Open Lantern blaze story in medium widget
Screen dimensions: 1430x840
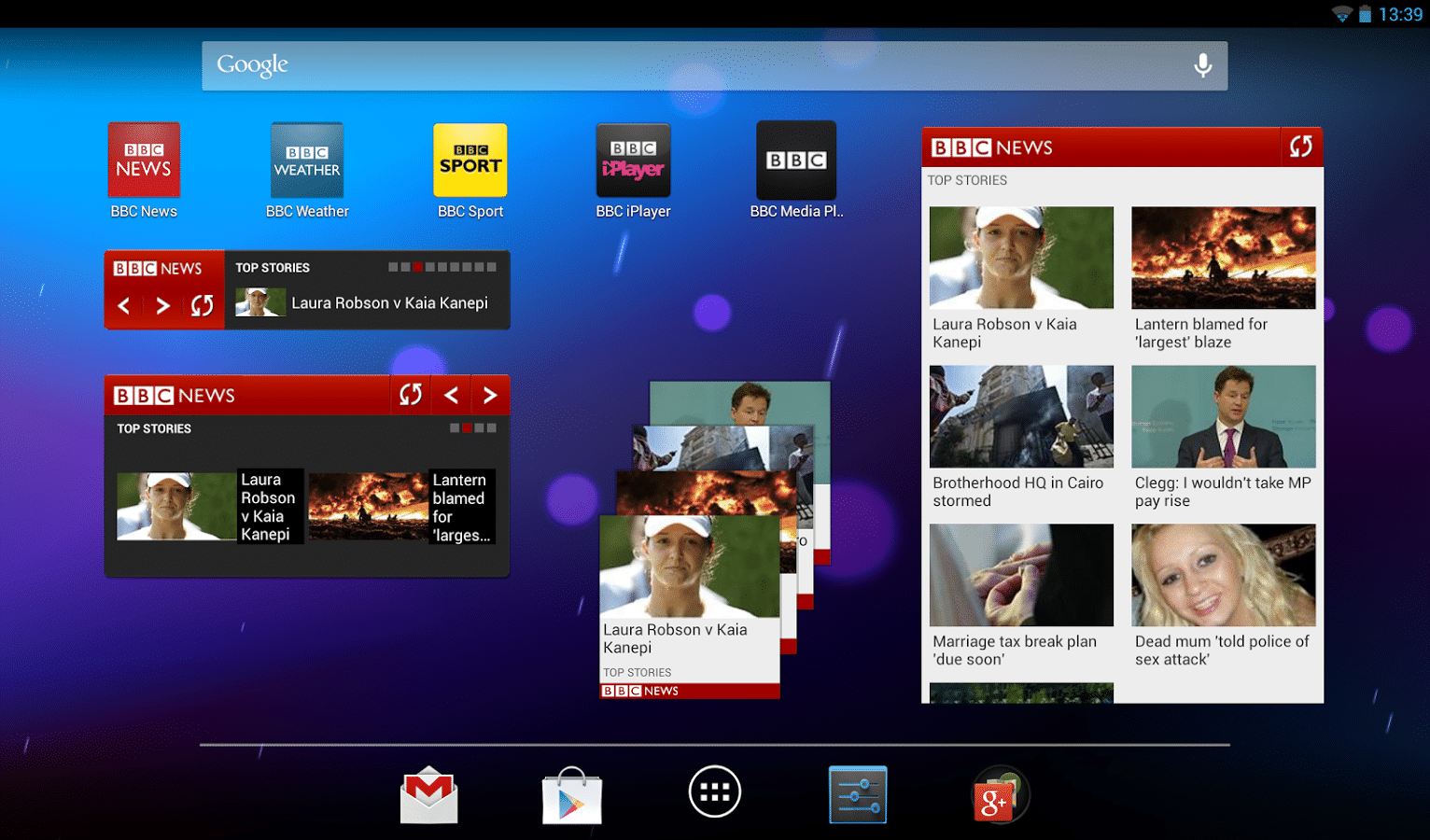402,506
